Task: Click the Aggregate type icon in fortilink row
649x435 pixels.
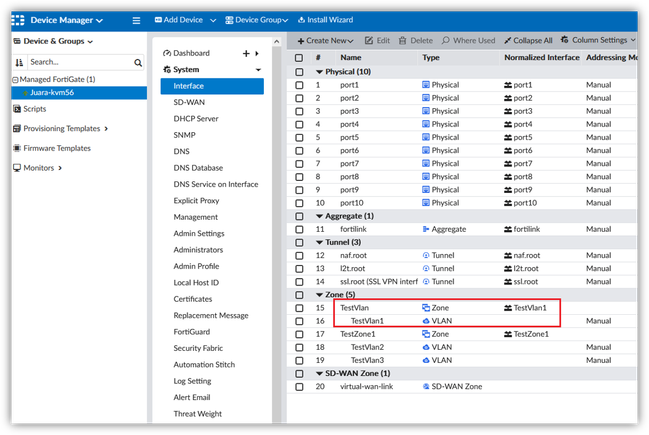Action: tap(425, 229)
